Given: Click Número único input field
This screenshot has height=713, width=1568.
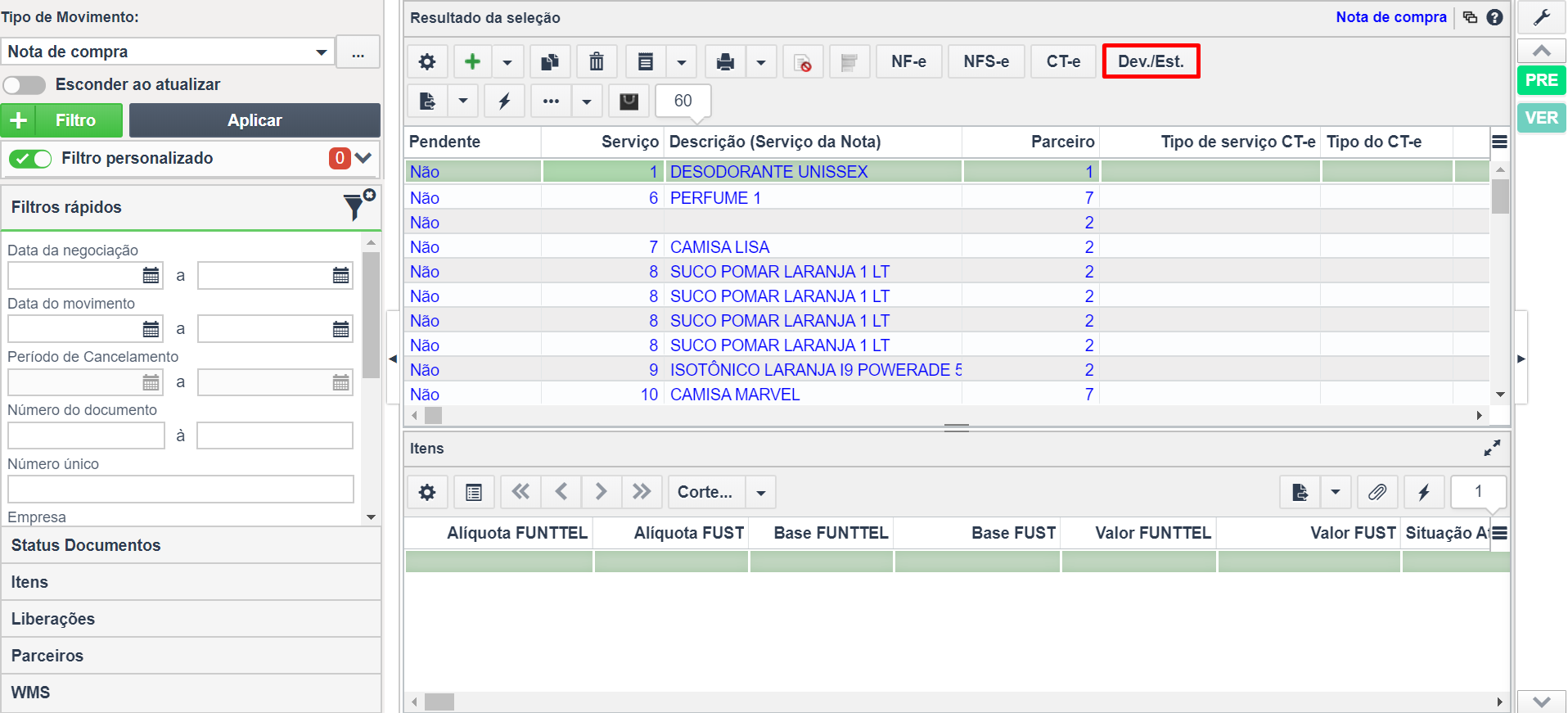Looking at the screenshot, I should tap(181, 490).
